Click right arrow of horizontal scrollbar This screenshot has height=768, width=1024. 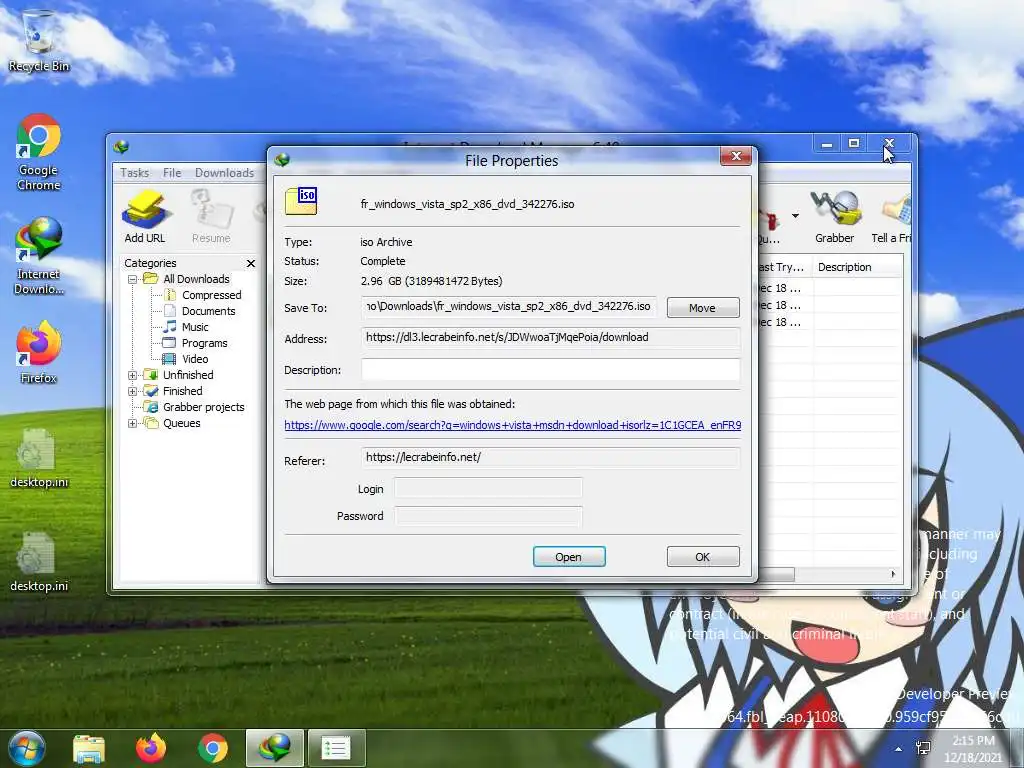(893, 574)
